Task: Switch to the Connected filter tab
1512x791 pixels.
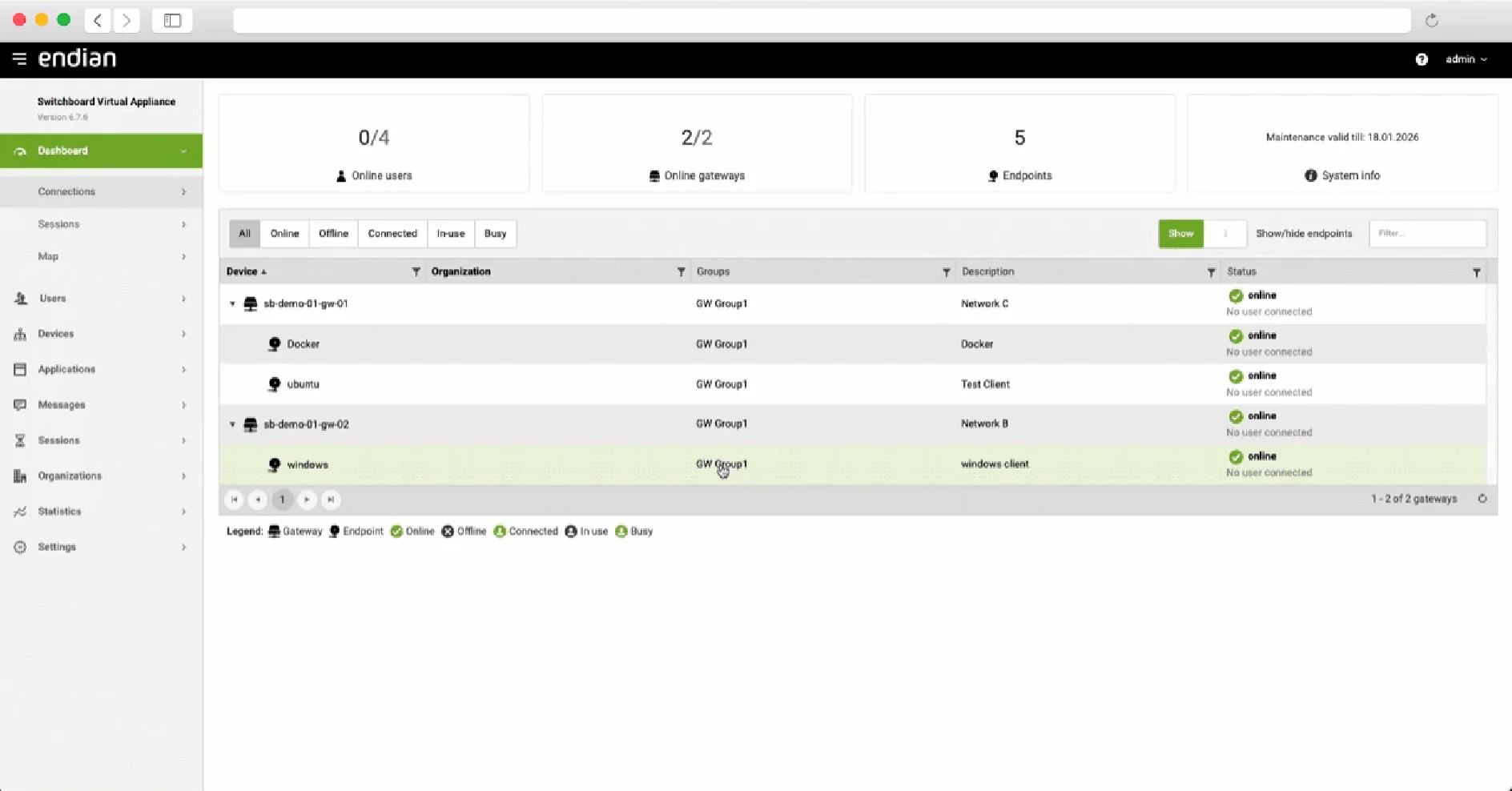Action: 392,233
